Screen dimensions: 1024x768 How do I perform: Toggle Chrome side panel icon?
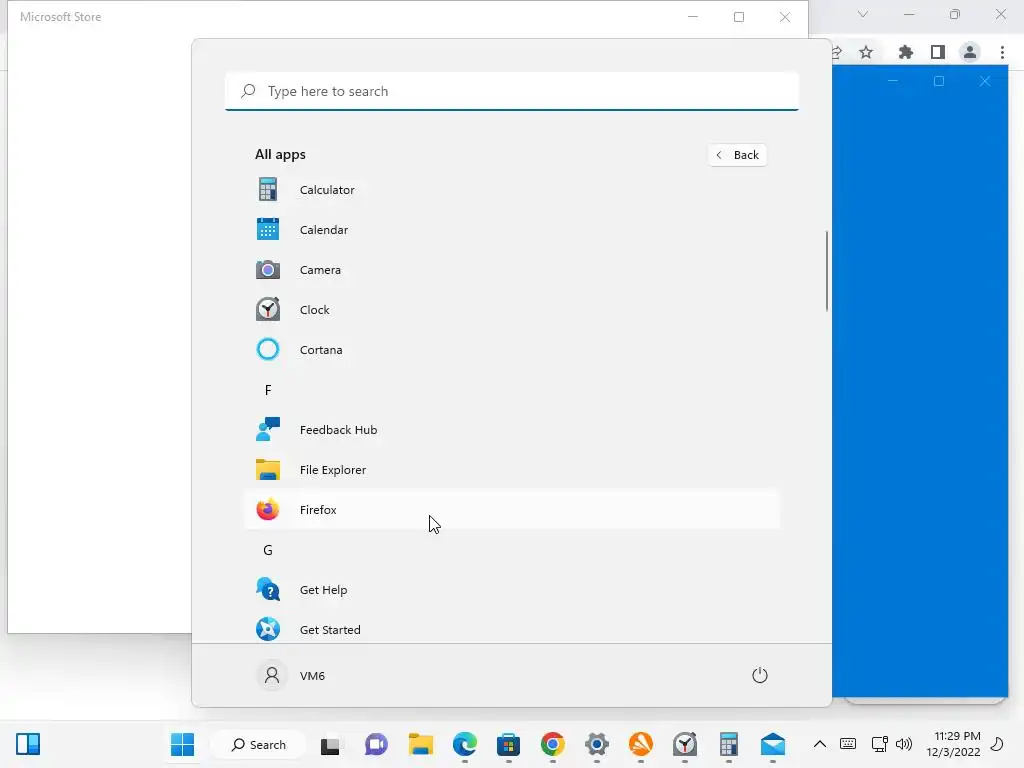(x=938, y=52)
